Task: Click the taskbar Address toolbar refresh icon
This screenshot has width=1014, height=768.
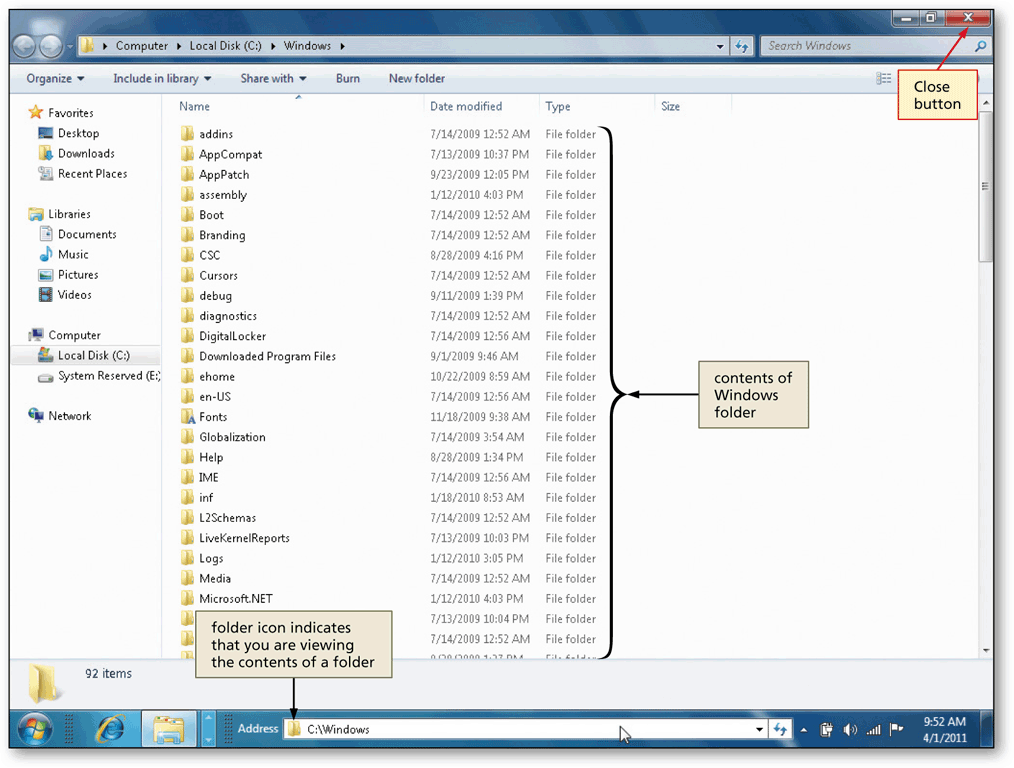Action: click(x=780, y=729)
